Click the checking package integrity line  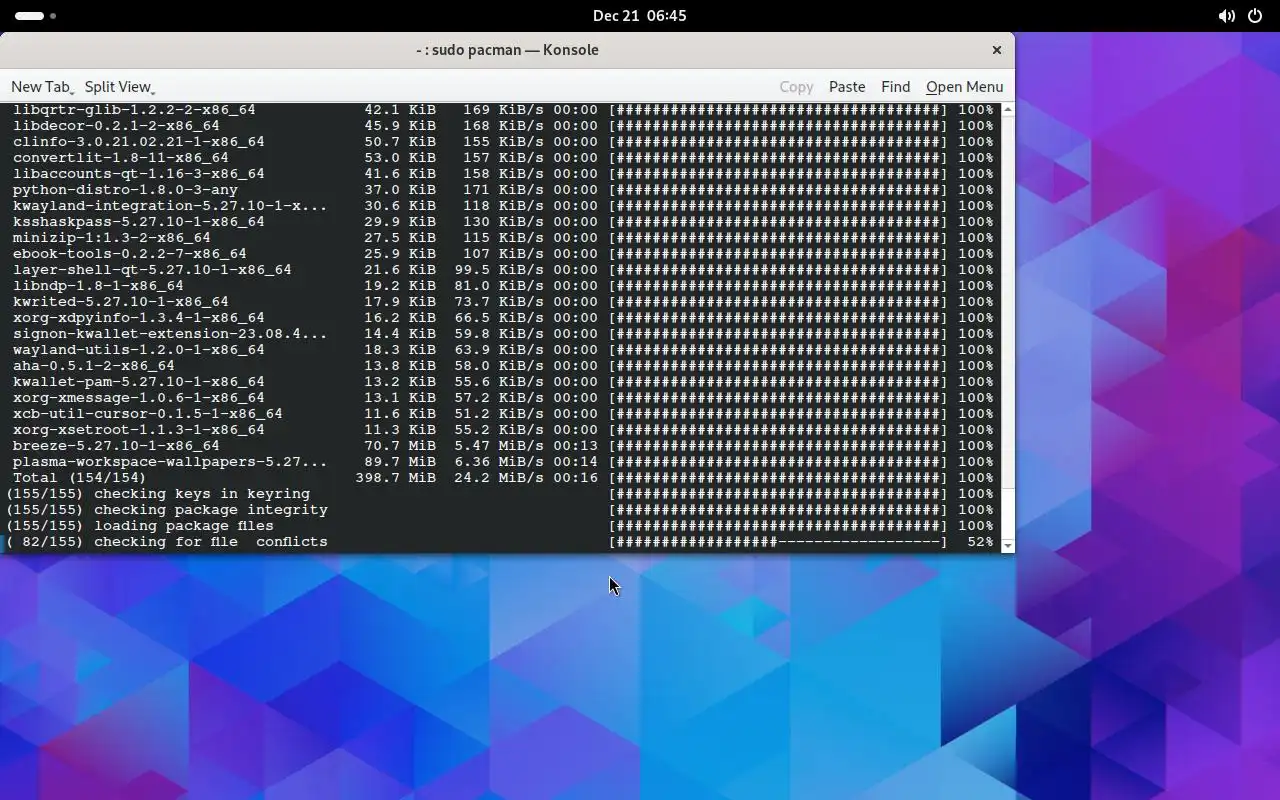click(x=500, y=510)
